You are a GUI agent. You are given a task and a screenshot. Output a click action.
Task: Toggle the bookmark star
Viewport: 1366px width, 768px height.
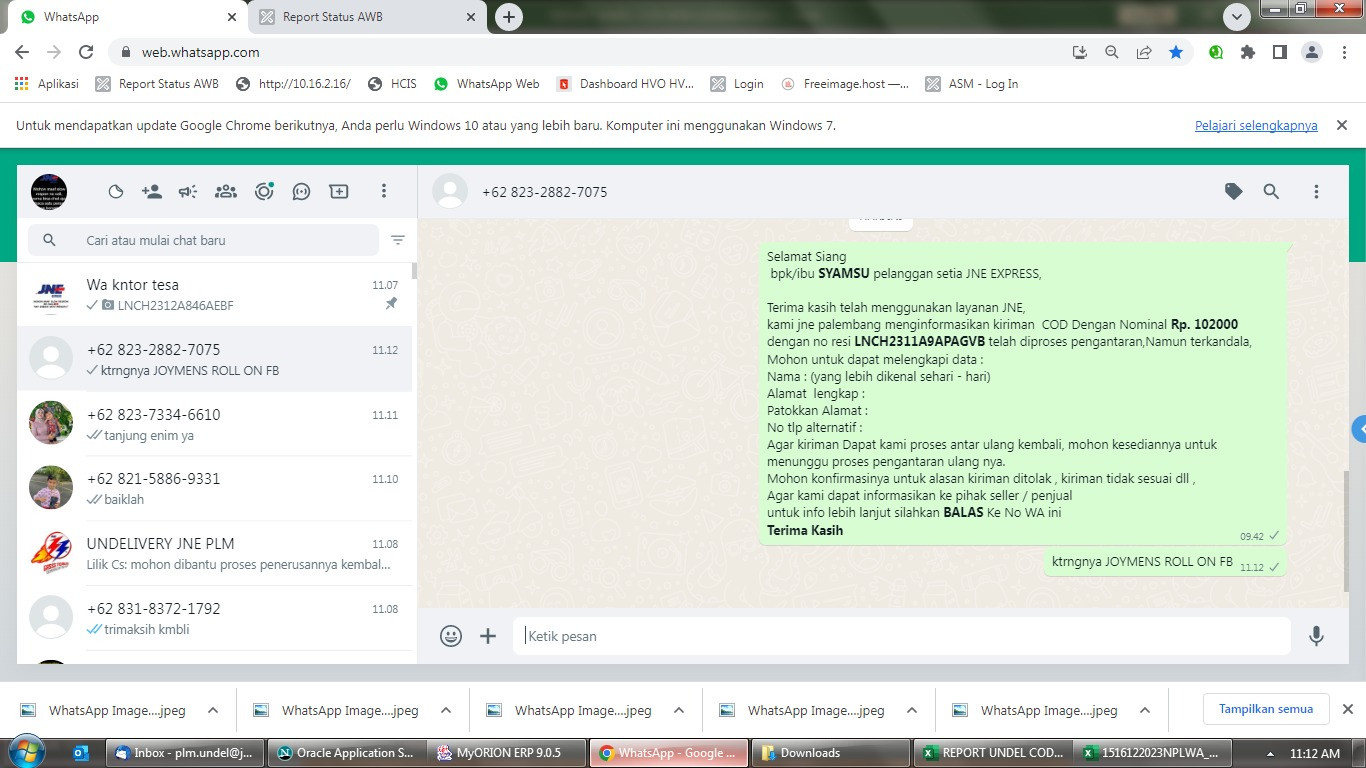[1176, 52]
